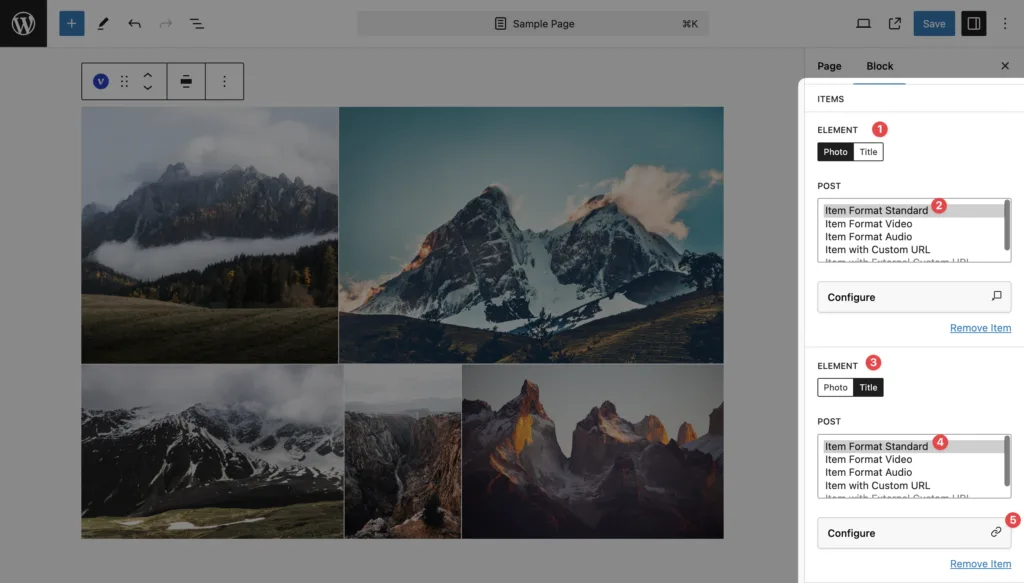Choose Item with Custom URL in second list
The height and width of the screenshot is (583, 1024).
pyautogui.click(x=913, y=485)
